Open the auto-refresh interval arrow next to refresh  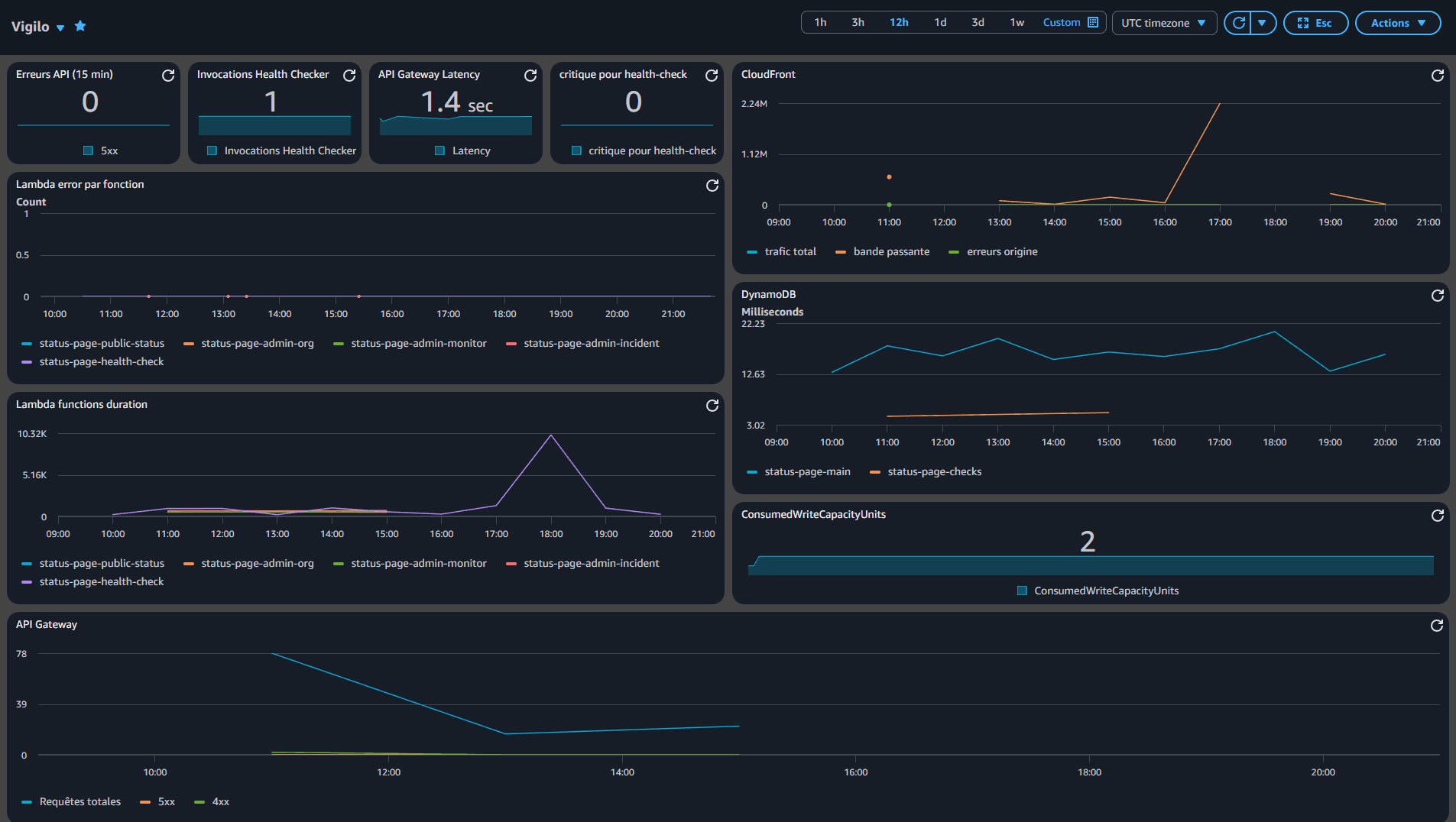coord(1263,23)
